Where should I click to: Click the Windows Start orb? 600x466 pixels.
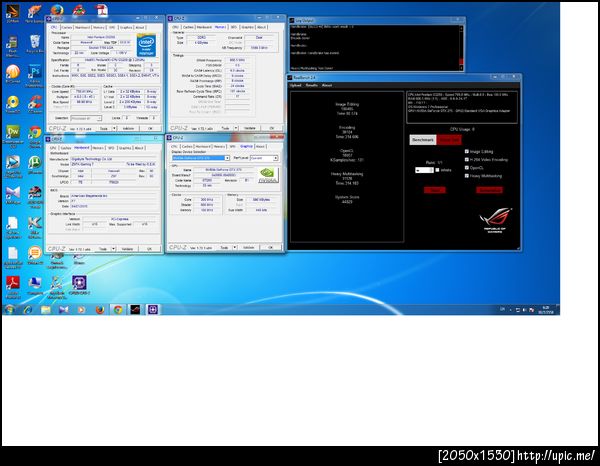tap(10, 310)
